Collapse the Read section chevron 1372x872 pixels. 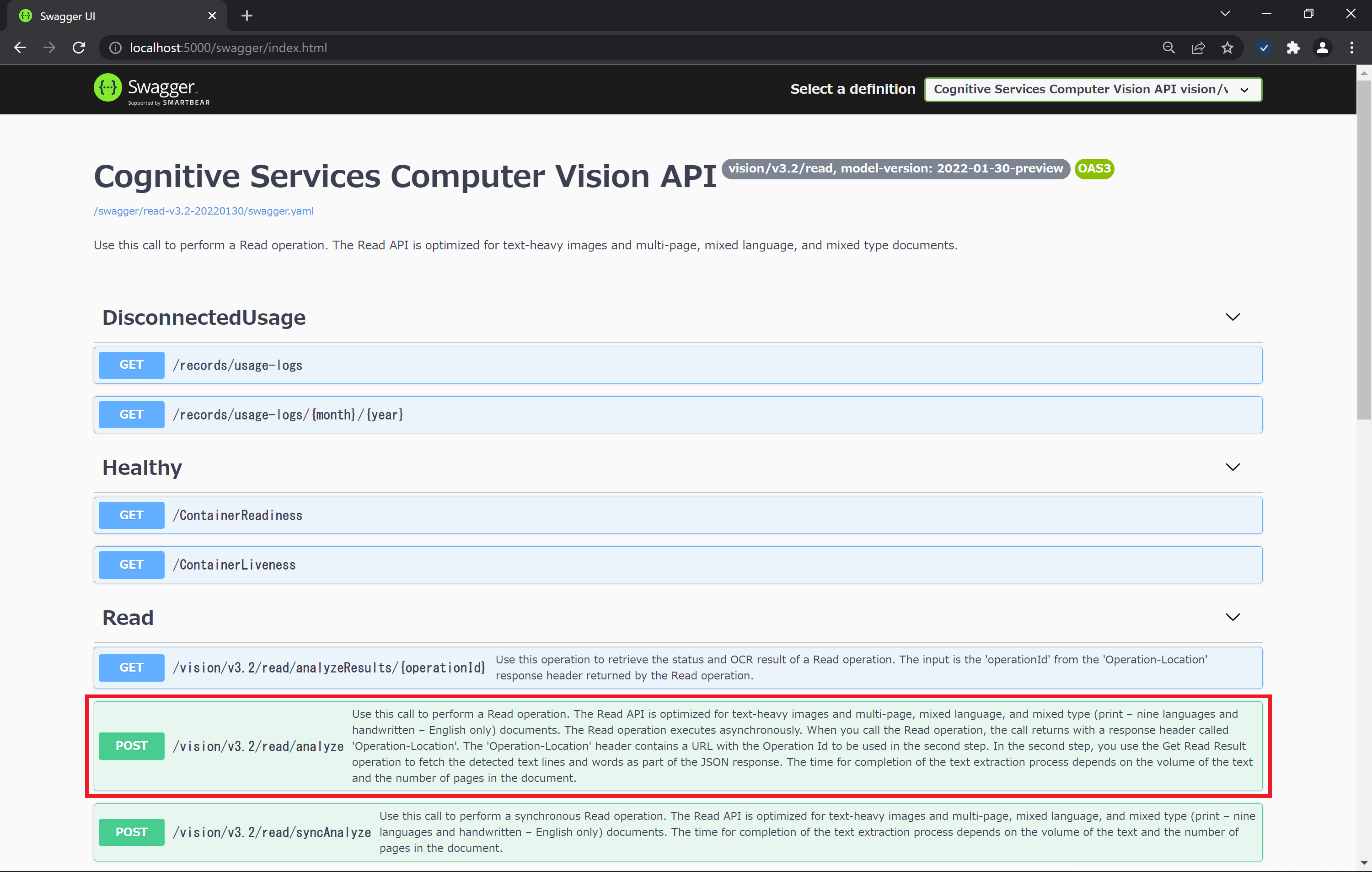pos(1233,617)
